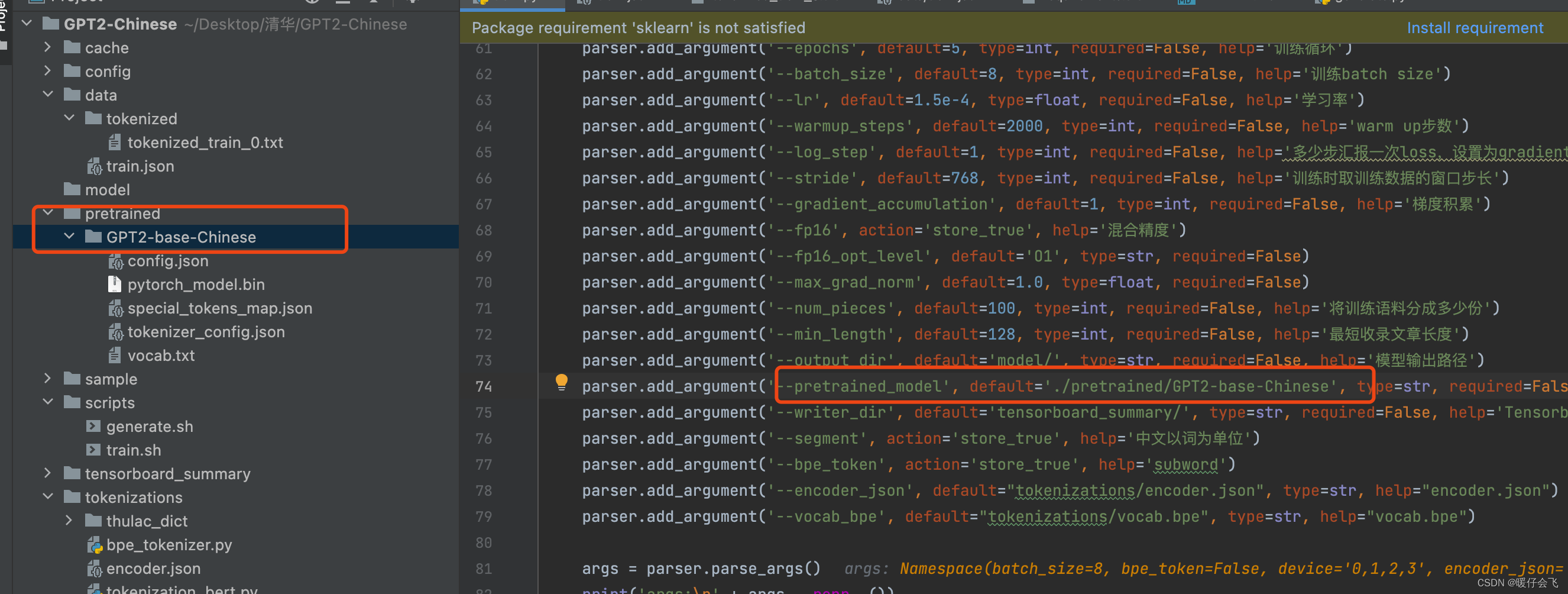Click the GPT2-Chinese project root folder icon
The image size is (1568, 594).
point(51,24)
